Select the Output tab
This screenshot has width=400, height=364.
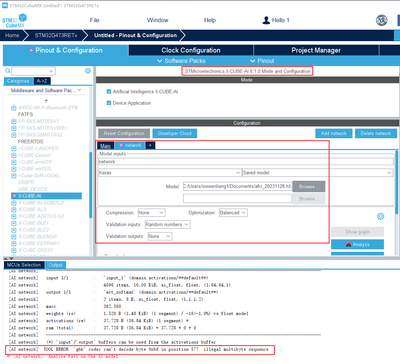click(56, 265)
